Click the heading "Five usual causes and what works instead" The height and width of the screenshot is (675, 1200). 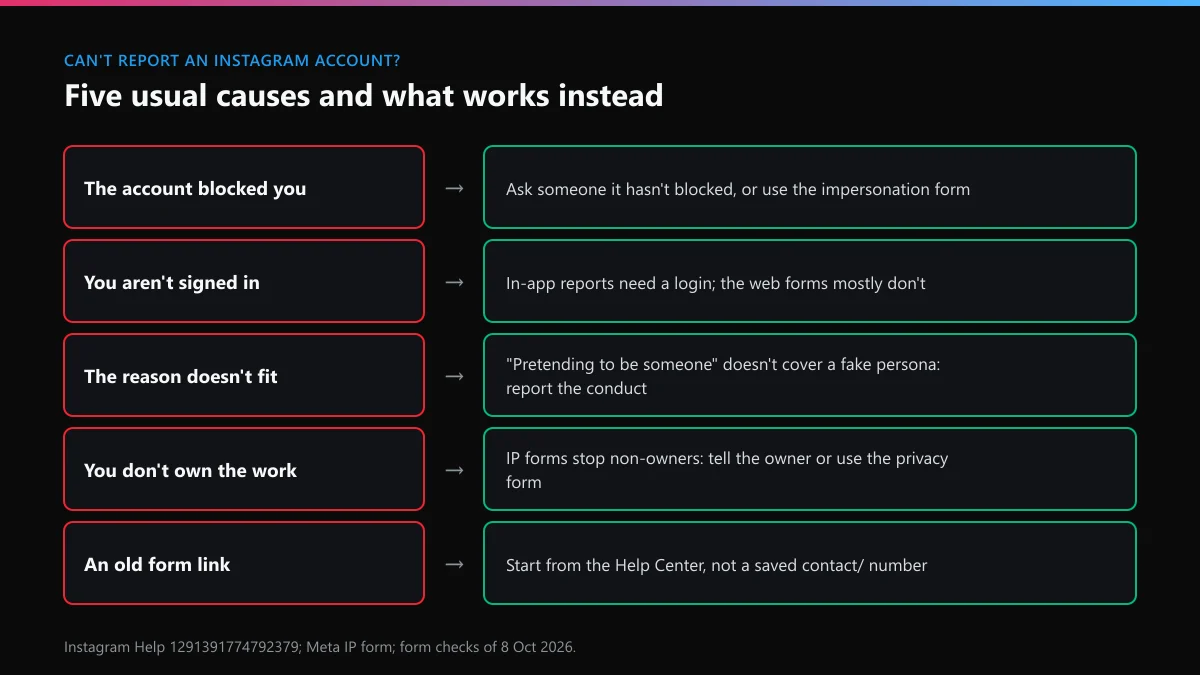point(363,96)
